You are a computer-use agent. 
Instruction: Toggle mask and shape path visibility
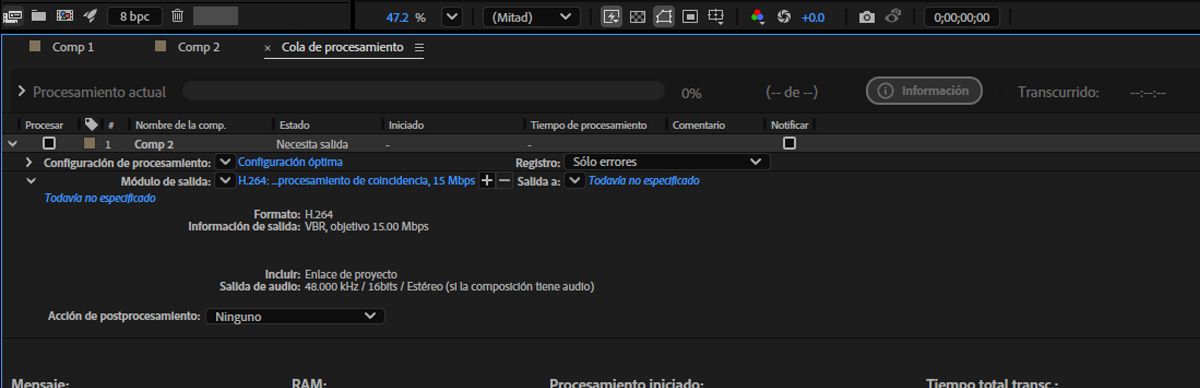[x=663, y=17]
